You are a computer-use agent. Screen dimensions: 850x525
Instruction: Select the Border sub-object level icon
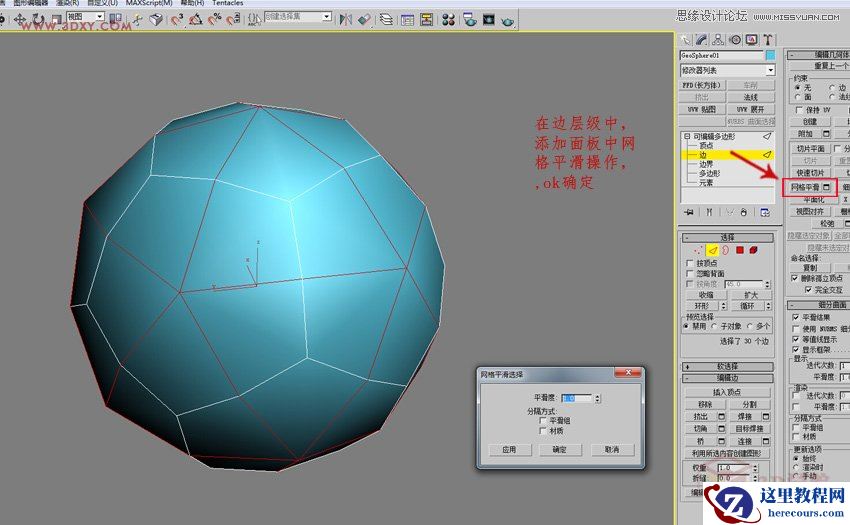pyautogui.click(x=725, y=250)
